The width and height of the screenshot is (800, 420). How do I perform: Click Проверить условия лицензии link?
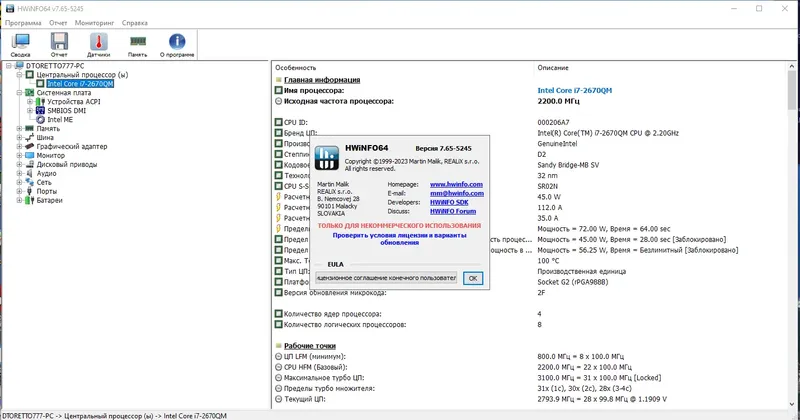click(x=399, y=239)
